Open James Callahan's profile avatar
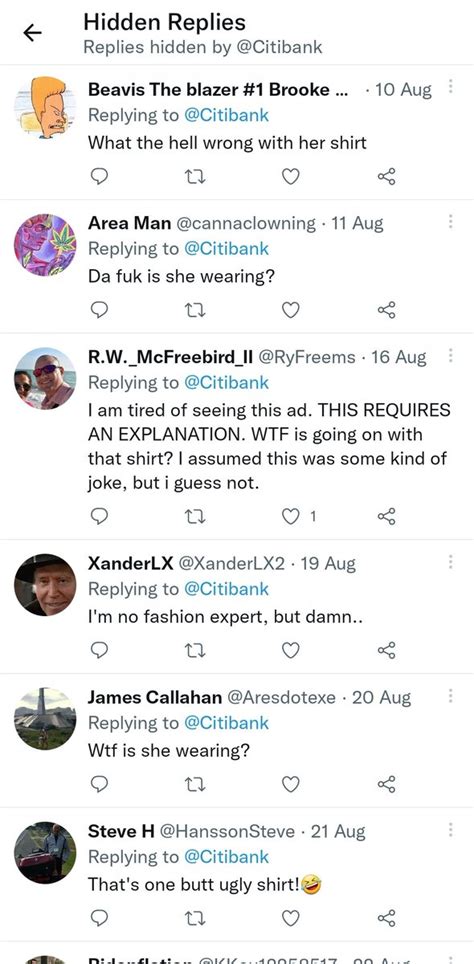The width and height of the screenshot is (474, 964). point(45,719)
